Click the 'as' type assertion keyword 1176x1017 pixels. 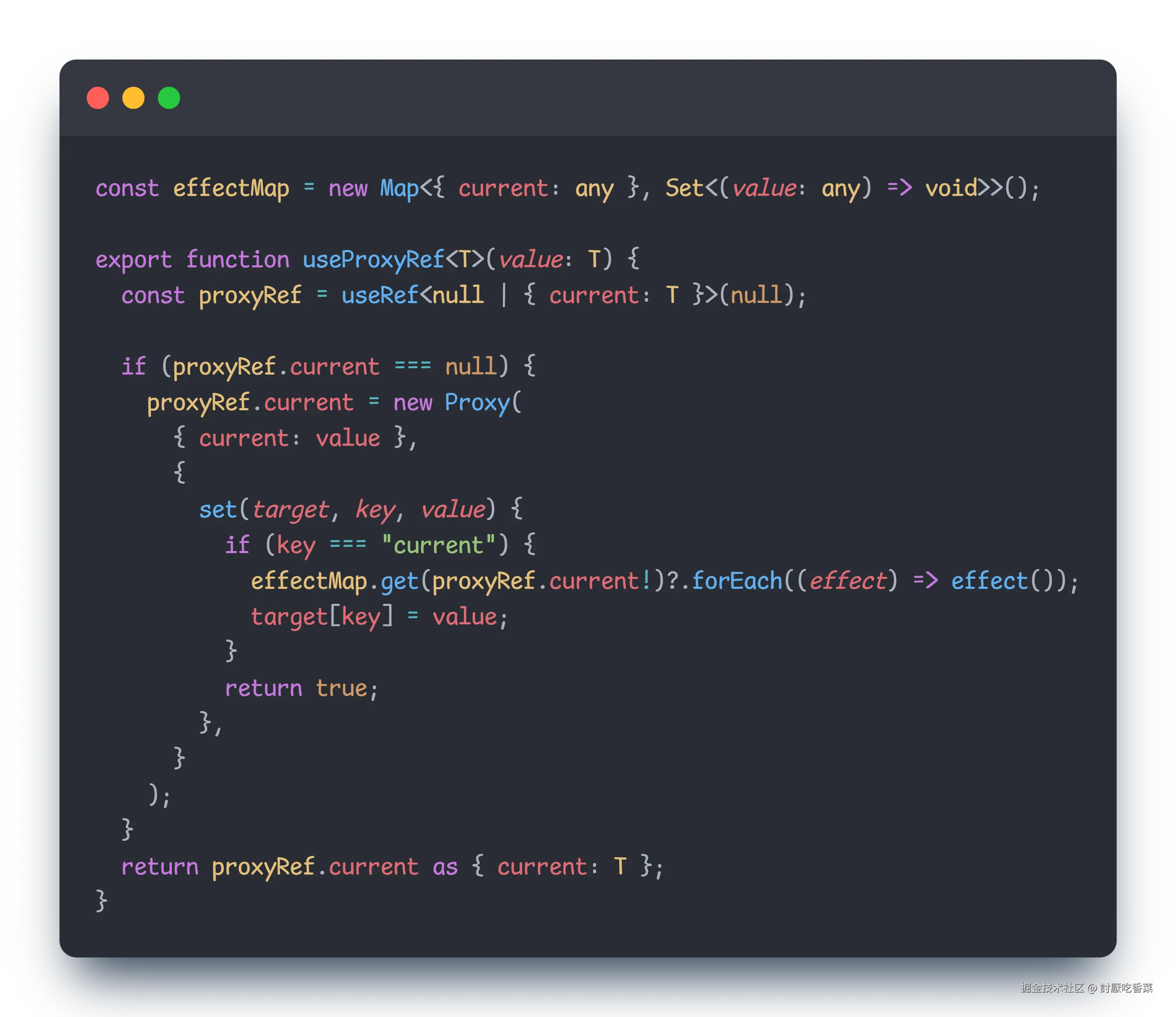445,867
